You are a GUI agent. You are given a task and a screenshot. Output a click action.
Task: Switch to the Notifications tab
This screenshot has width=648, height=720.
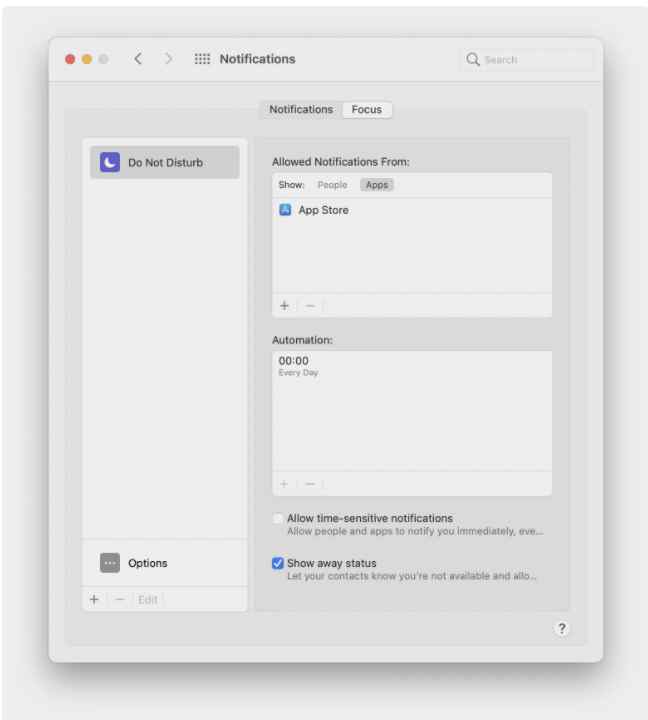[301, 109]
